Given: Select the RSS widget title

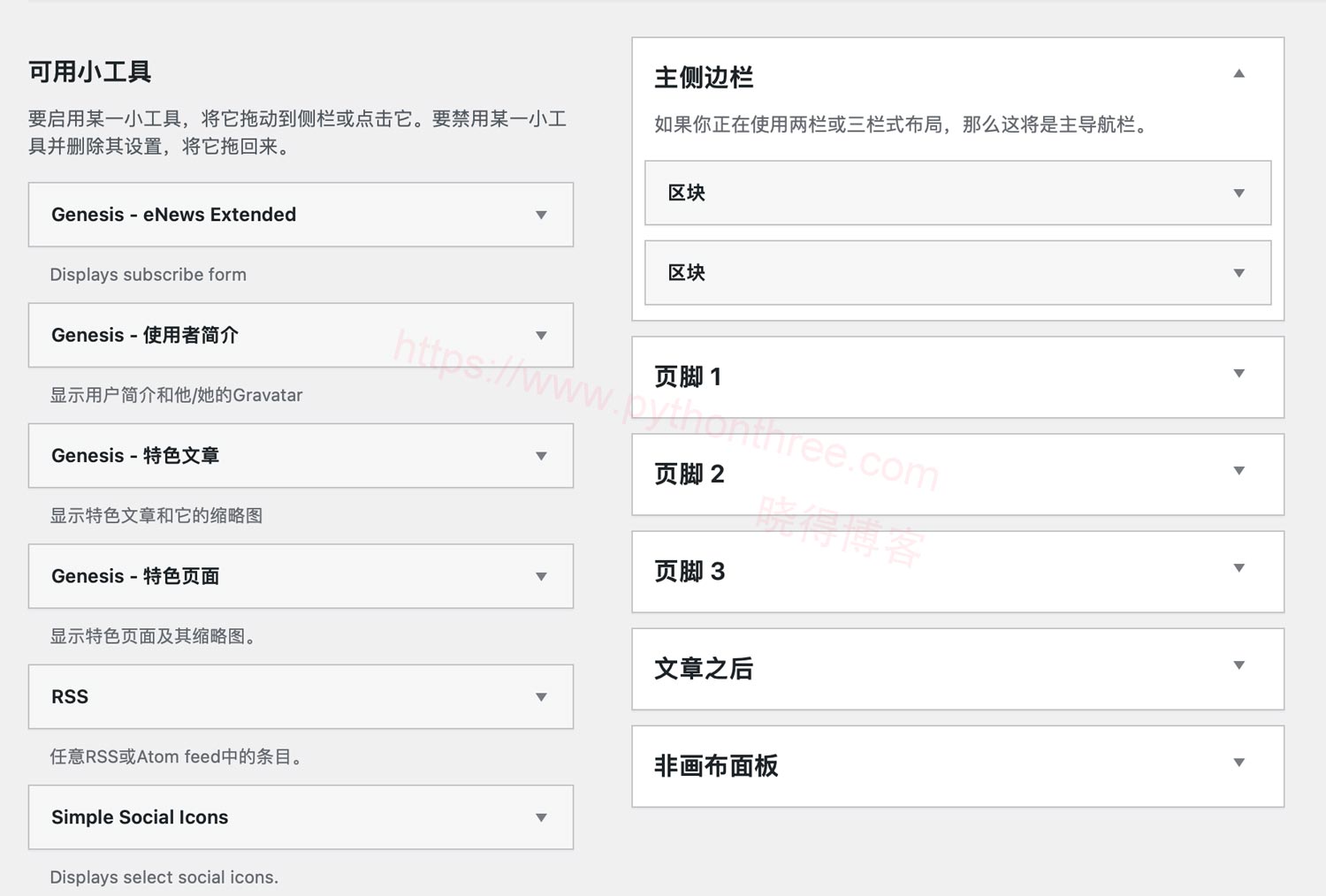Looking at the screenshot, I should pyautogui.click(x=70, y=697).
